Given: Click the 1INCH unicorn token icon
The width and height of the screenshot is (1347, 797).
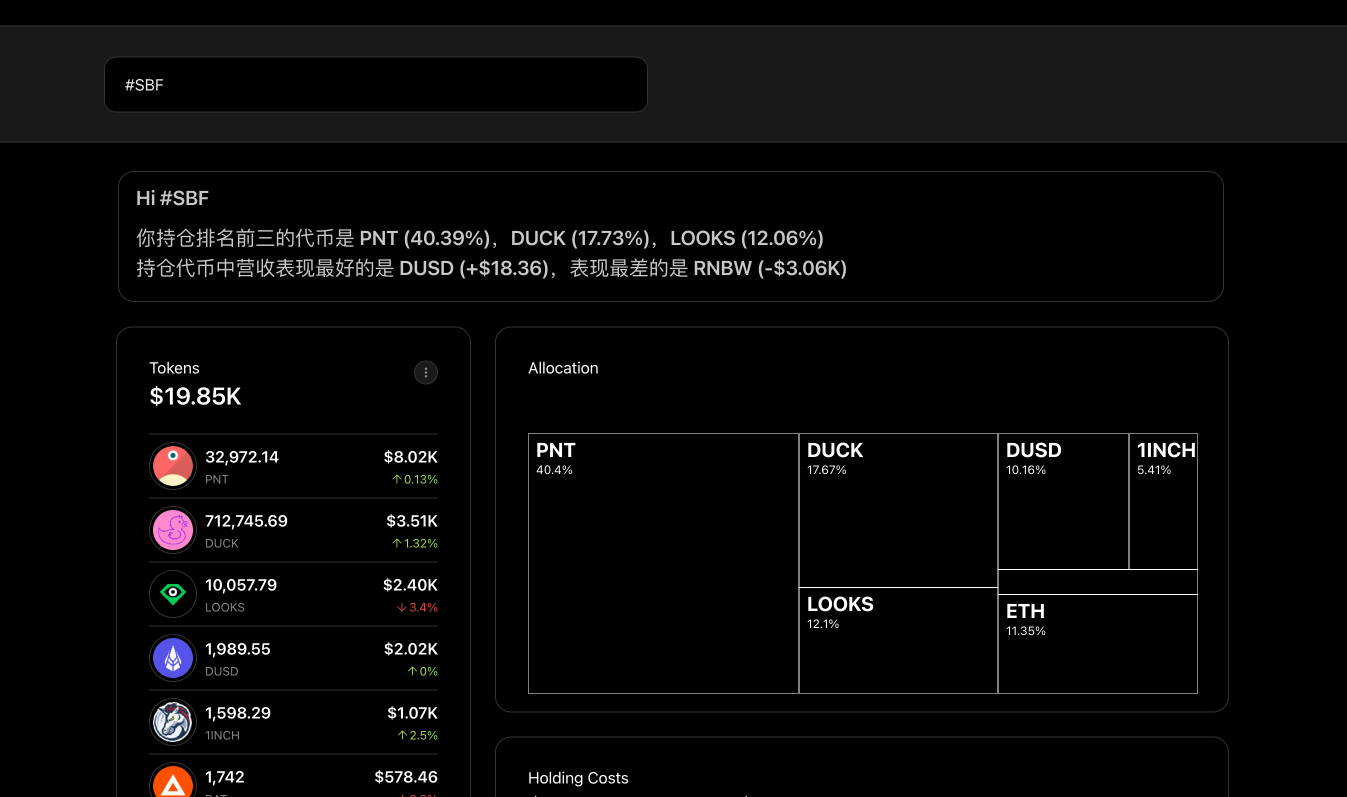Looking at the screenshot, I should [173, 722].
